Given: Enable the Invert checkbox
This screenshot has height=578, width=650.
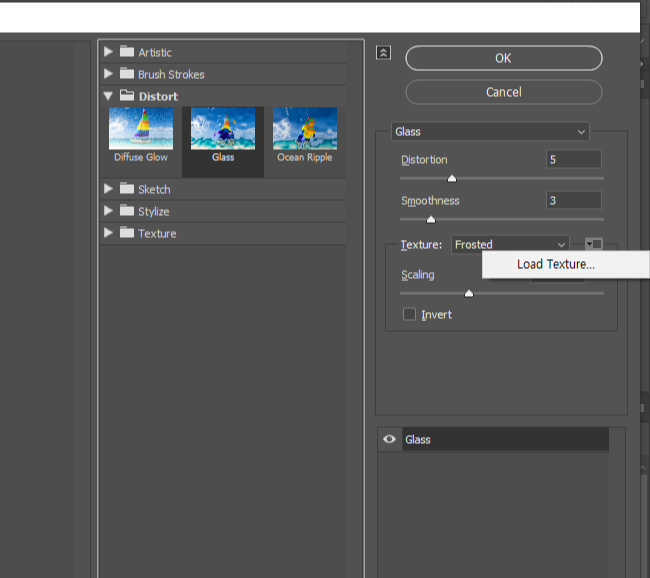Looking at the screenshot, I should (x=409, y=314).
